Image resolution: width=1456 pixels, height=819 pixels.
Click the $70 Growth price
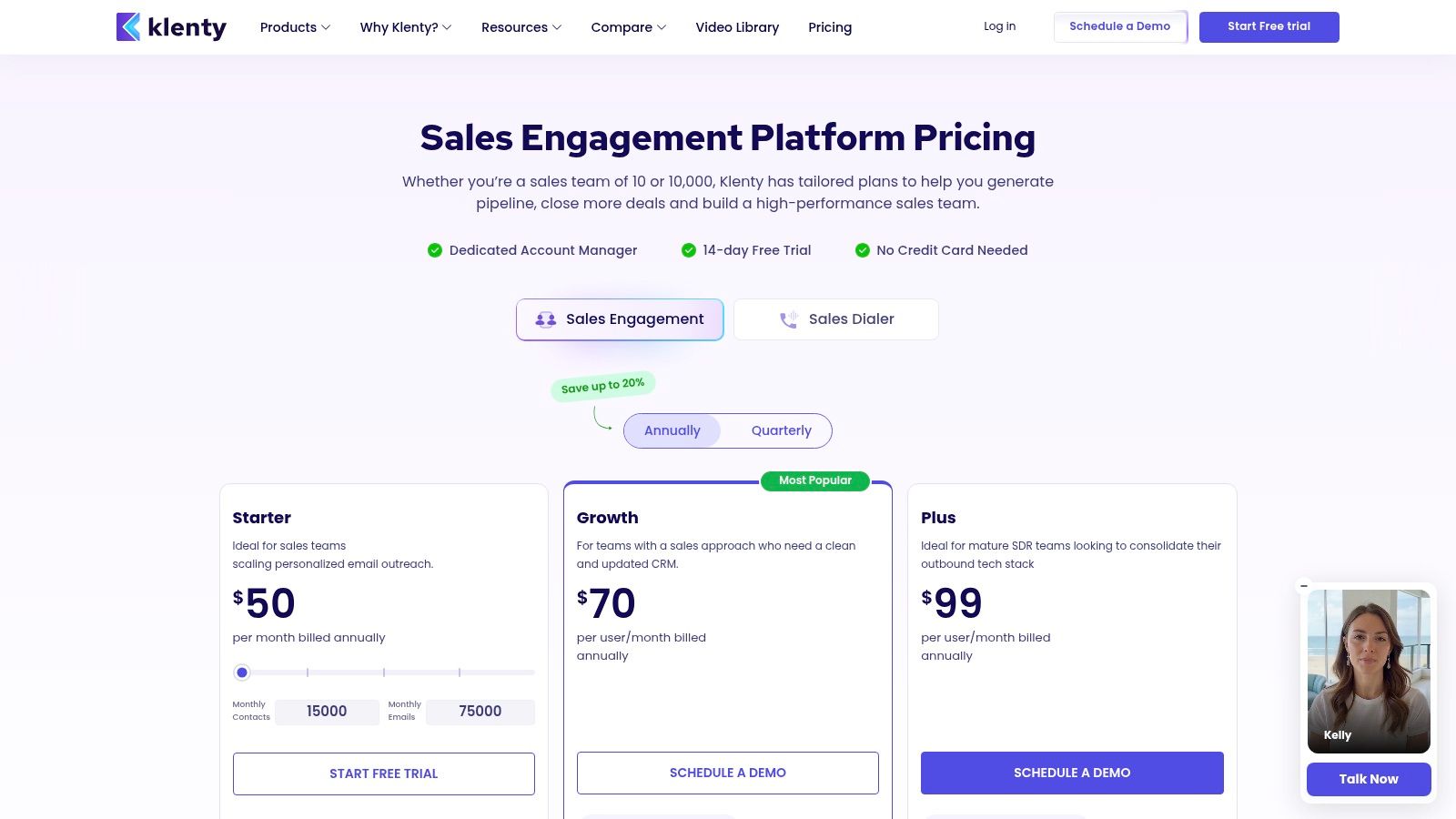point(606,602)
